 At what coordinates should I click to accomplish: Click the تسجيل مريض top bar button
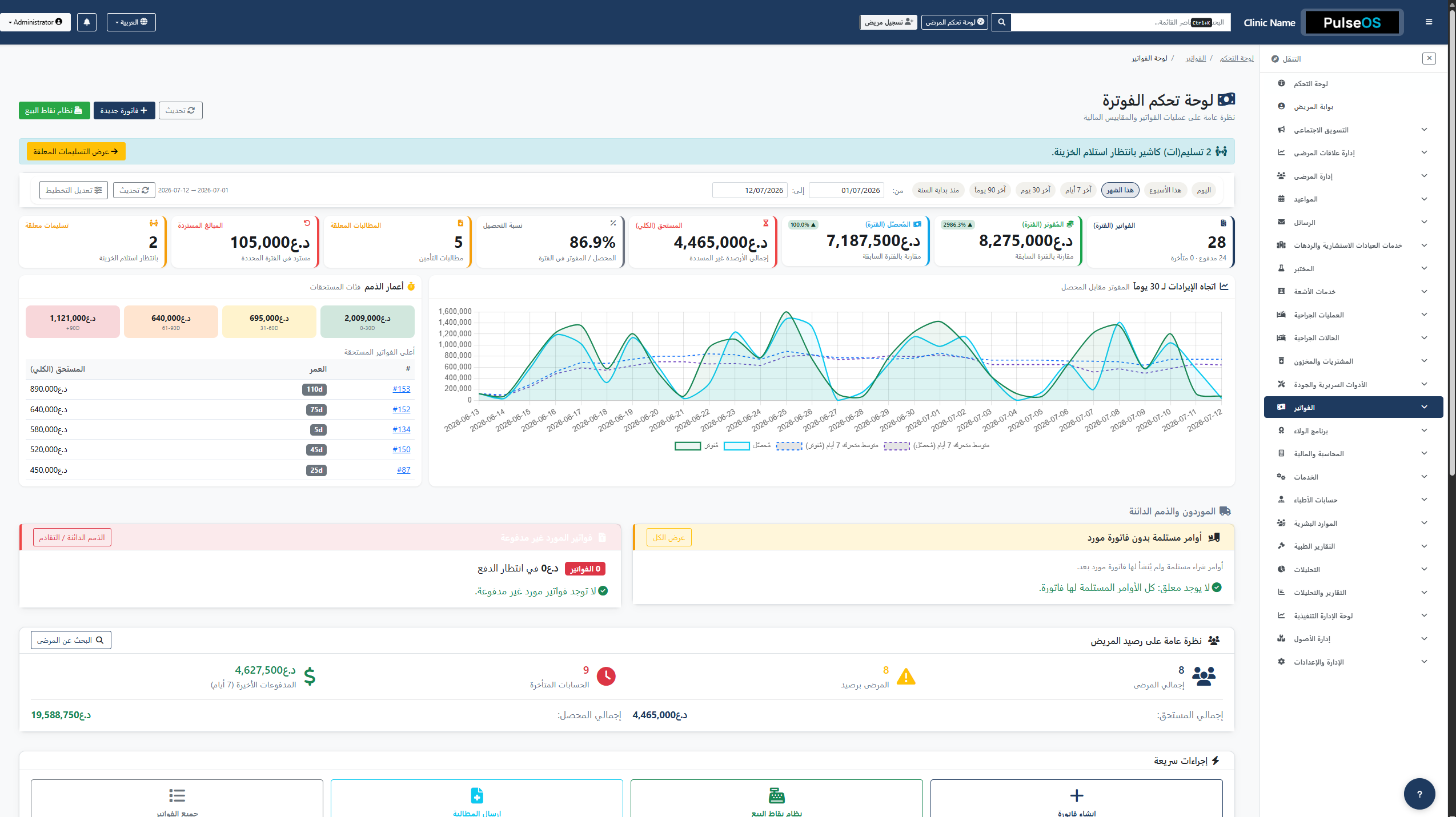point(888,22)
